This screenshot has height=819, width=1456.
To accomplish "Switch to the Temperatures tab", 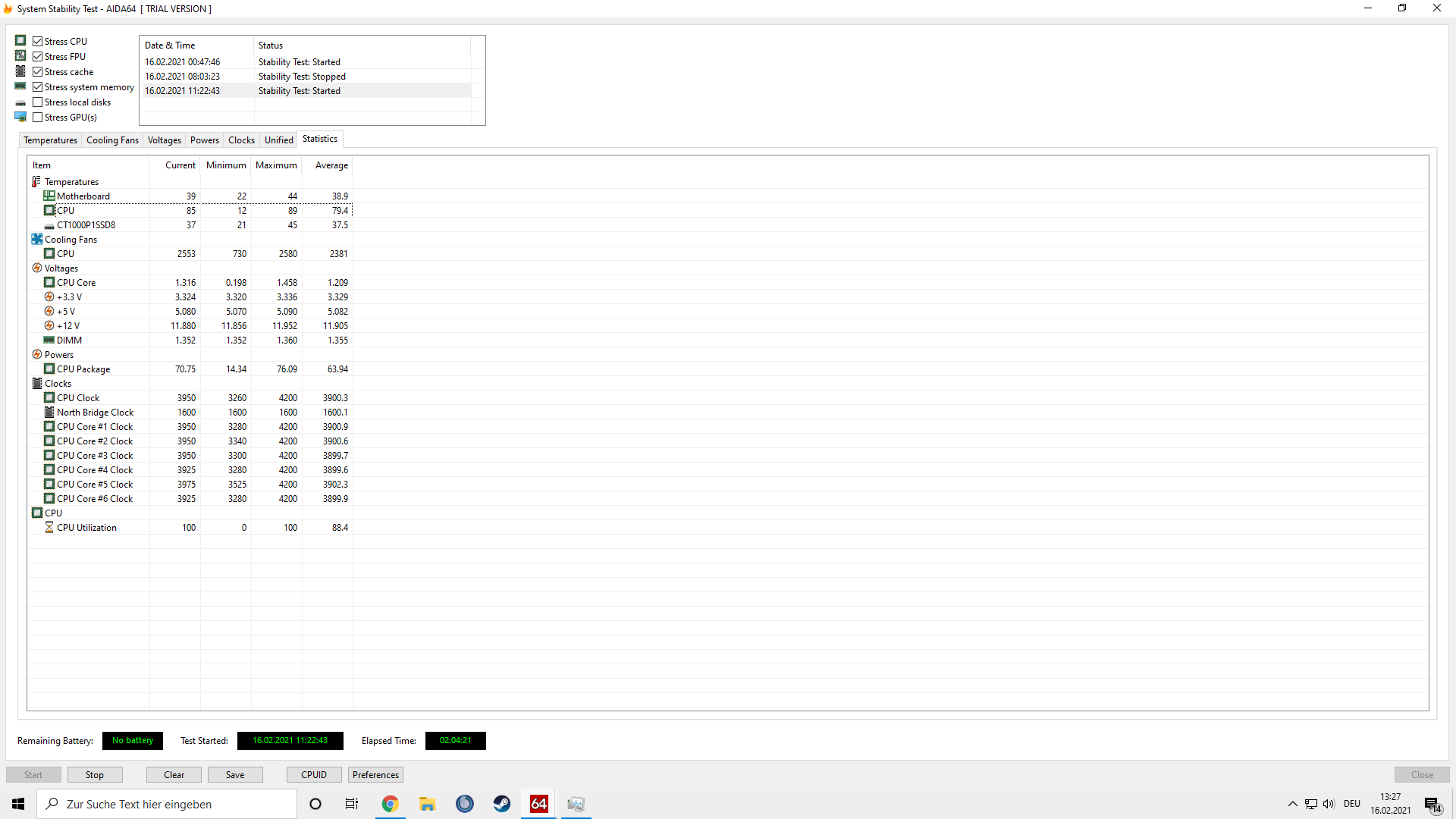I will (x=50, y=140).
